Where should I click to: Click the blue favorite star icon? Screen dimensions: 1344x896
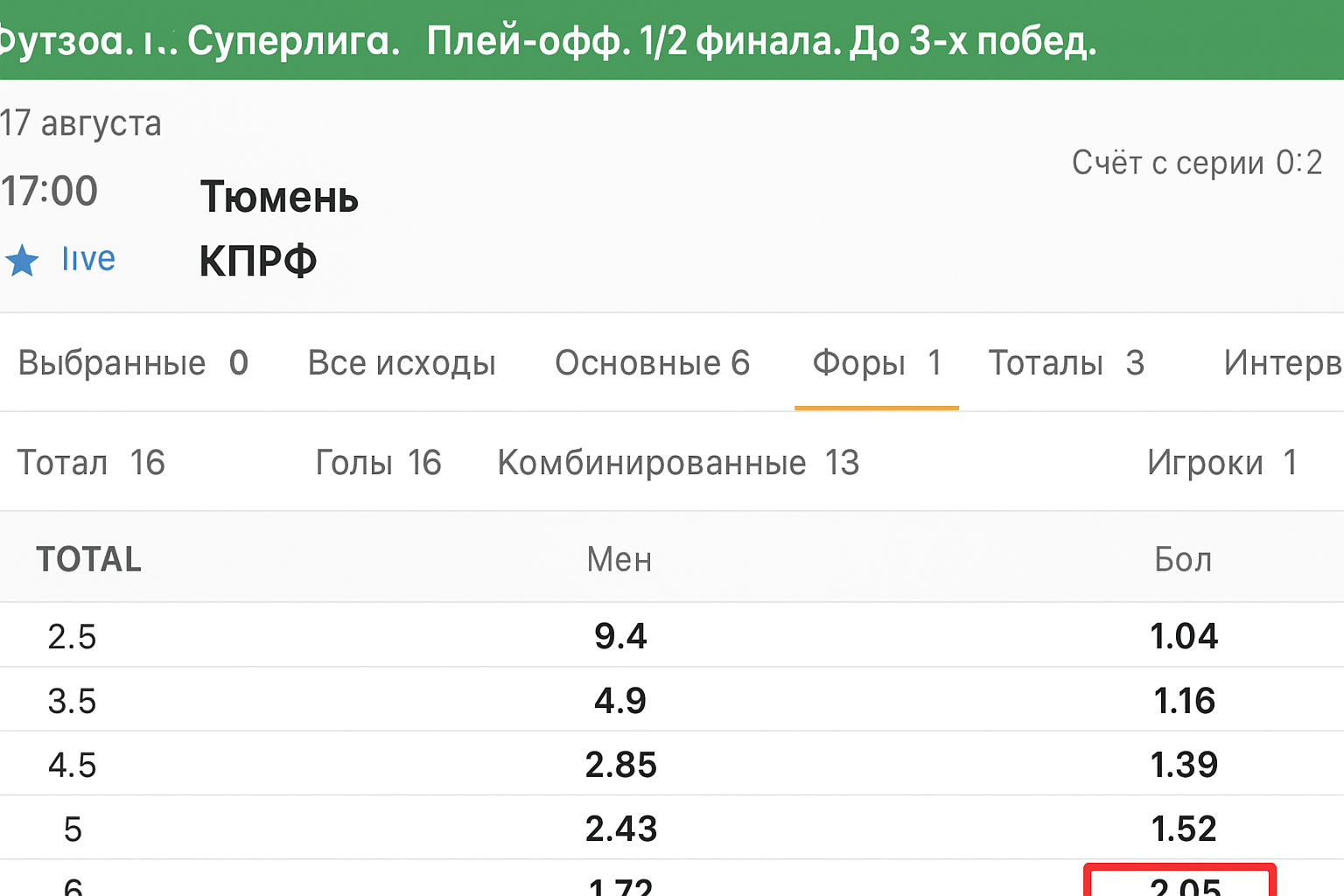click(x=22, y=261)
